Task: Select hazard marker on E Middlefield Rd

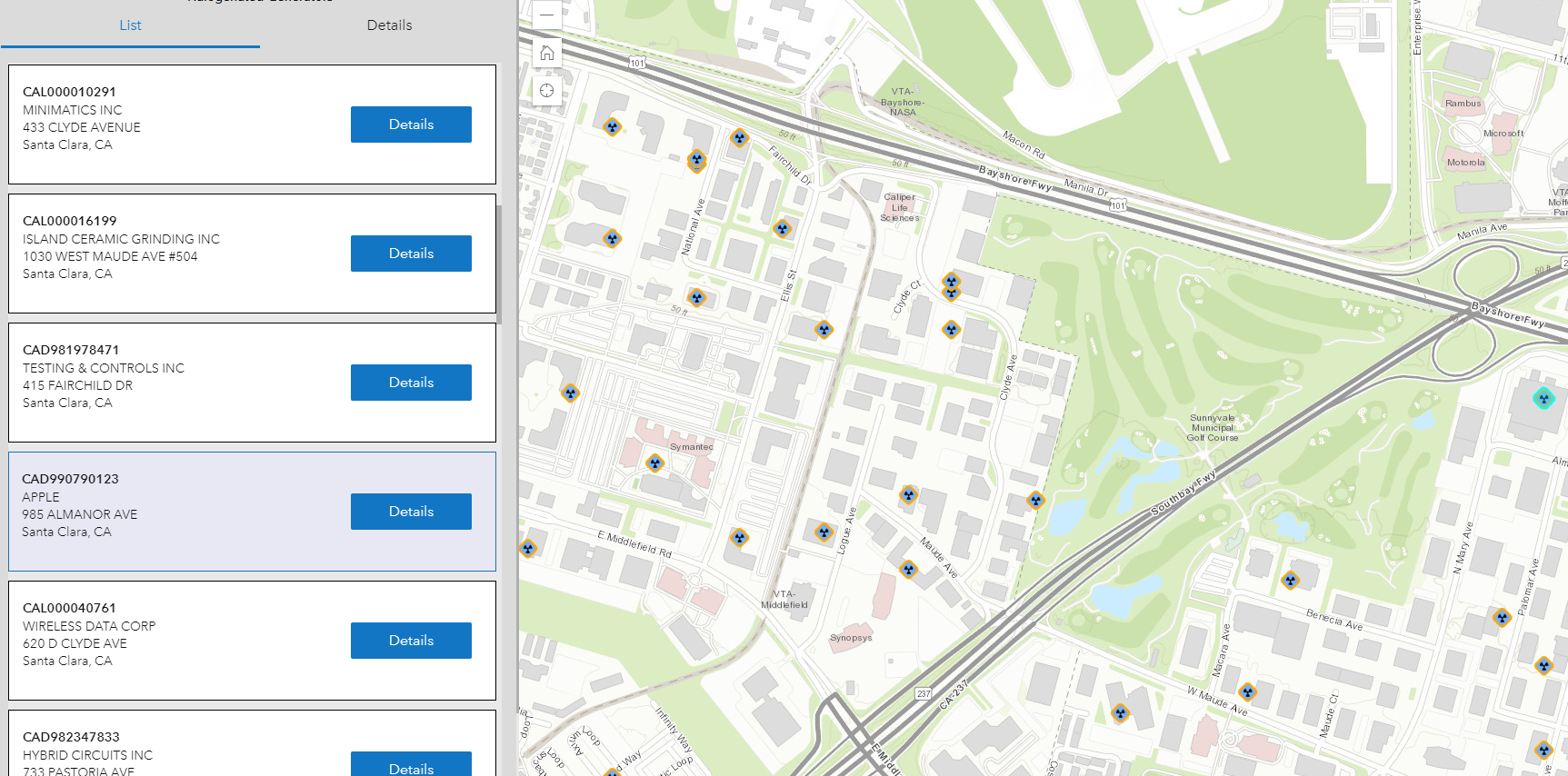Action: (739, 538)
